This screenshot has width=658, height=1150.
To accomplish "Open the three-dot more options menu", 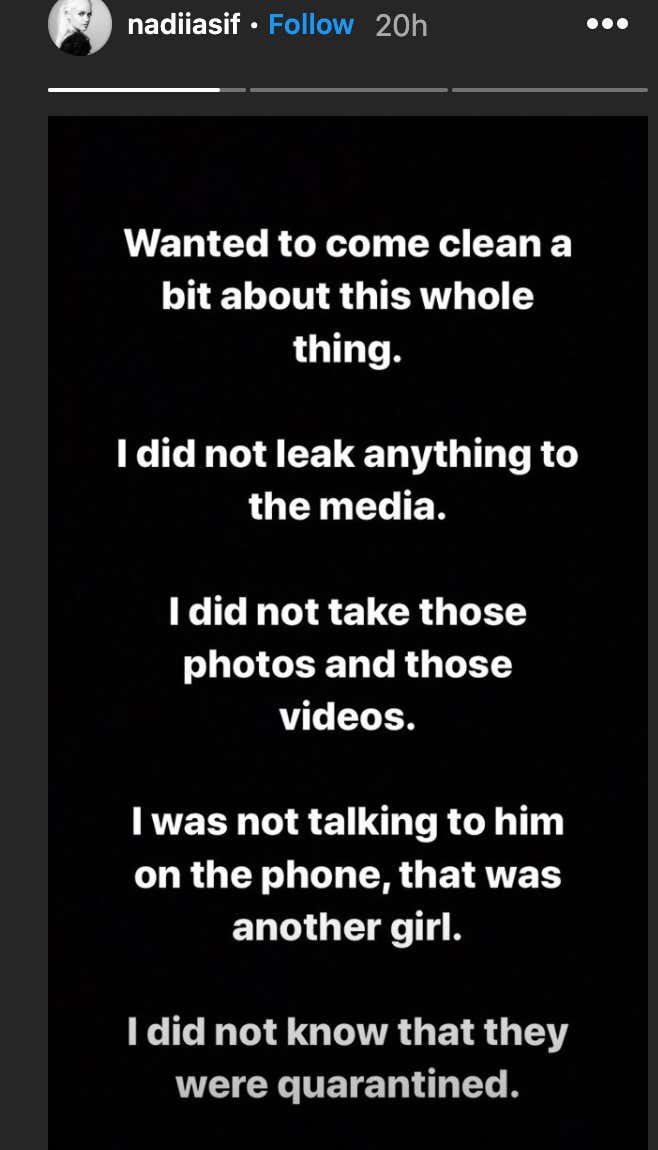I will click(607, 24).
